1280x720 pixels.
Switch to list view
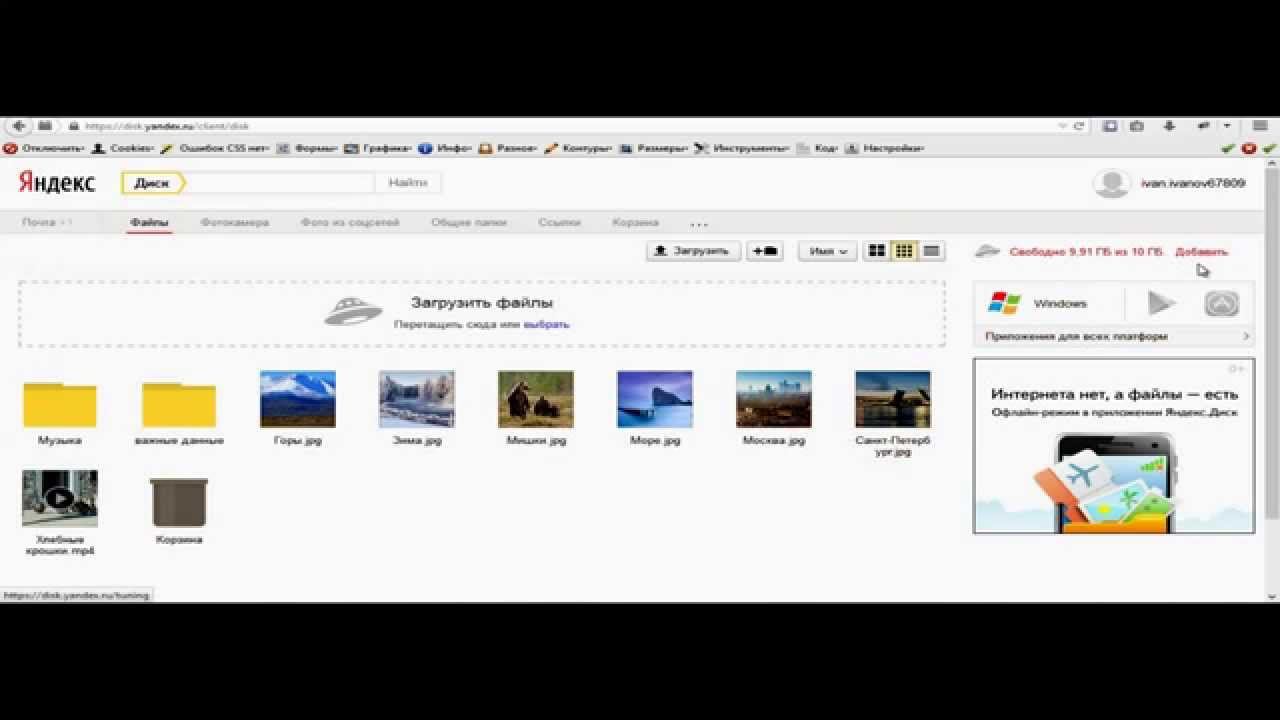tap(931, 251)
